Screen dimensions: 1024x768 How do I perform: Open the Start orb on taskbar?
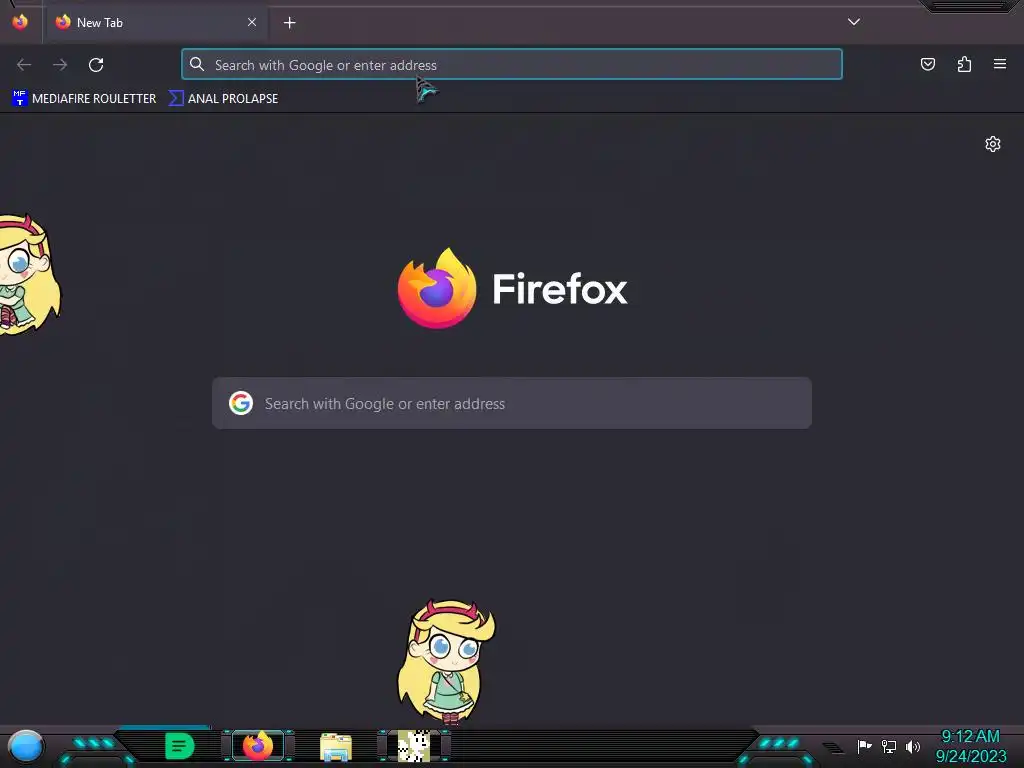click(x=25, y=746)
